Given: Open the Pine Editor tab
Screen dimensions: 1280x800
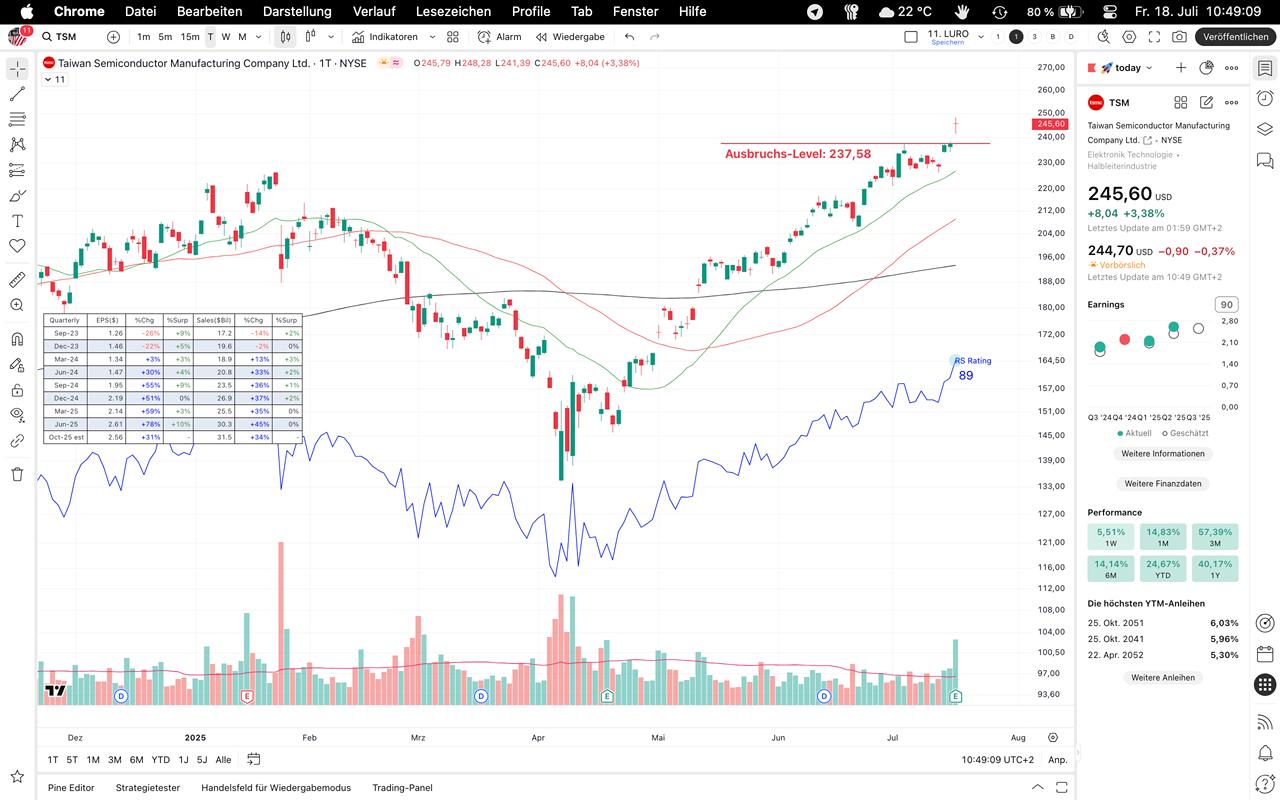Looking at the screenshot, I should 71,787.
